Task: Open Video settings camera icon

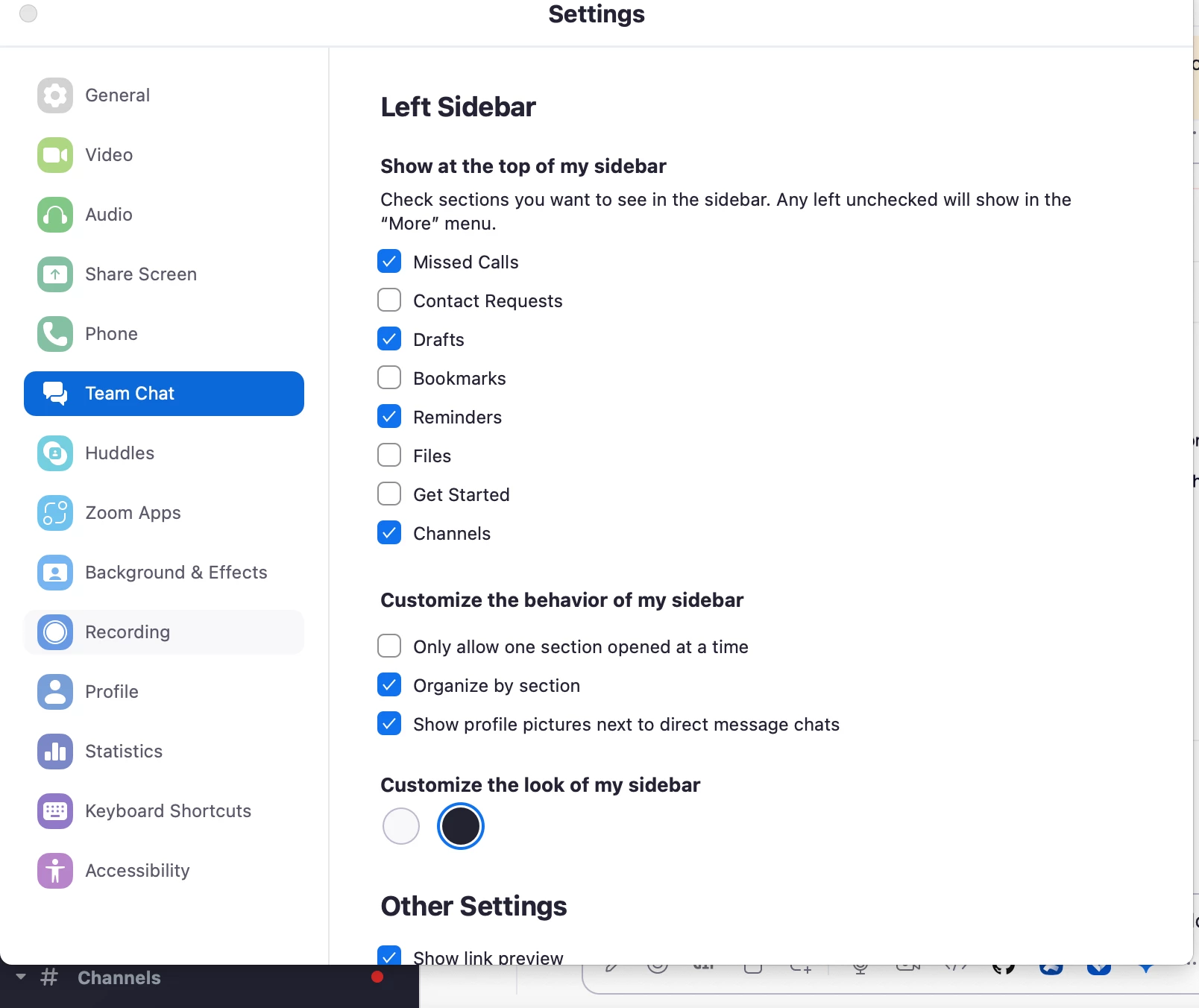Action: (55, 155)
